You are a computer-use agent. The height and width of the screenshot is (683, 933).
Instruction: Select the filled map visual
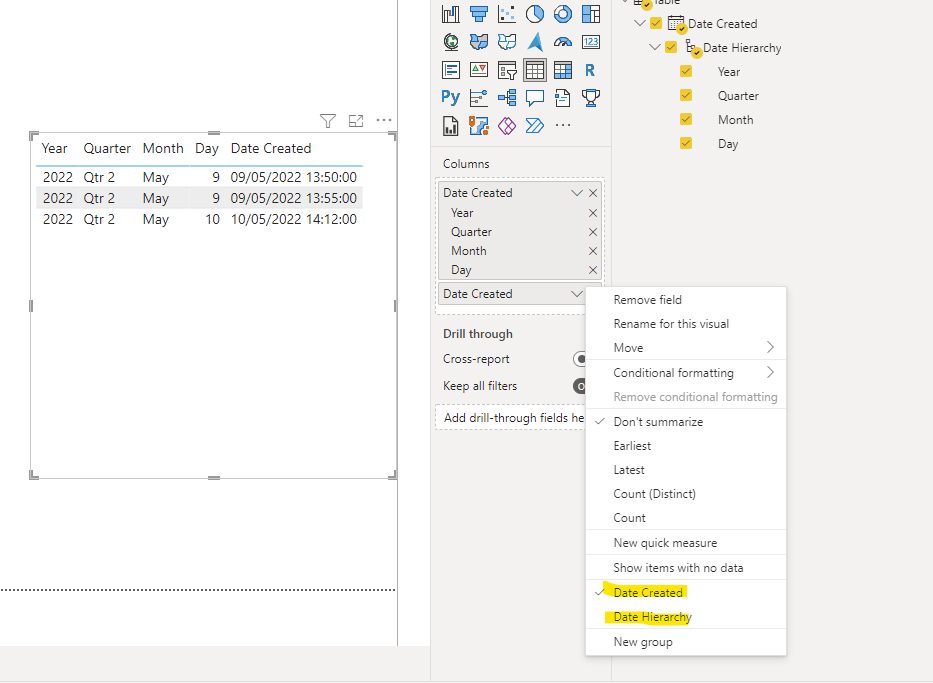click(x=478, y=42)
